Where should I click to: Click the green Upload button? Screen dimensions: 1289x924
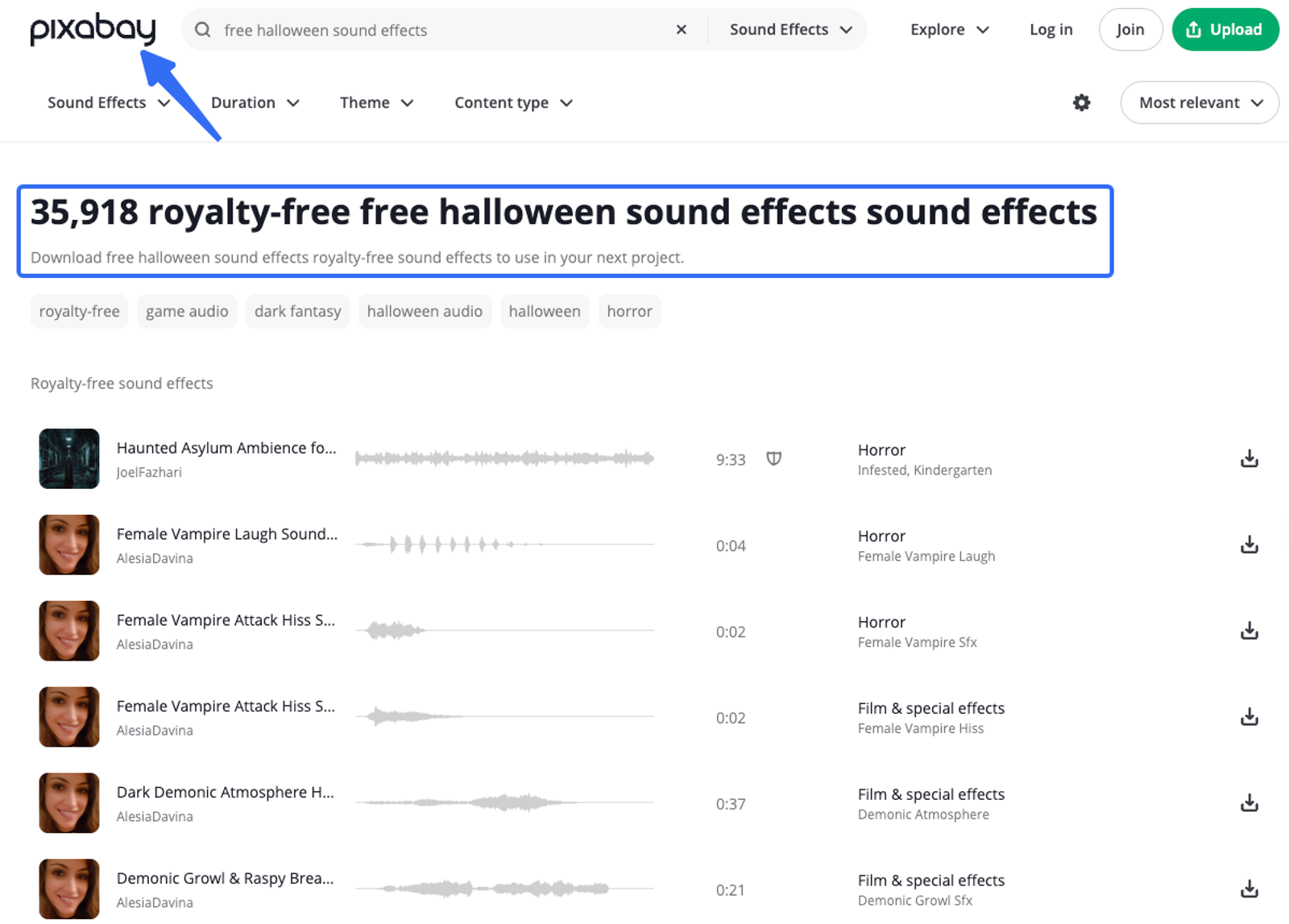point(1225,30)
